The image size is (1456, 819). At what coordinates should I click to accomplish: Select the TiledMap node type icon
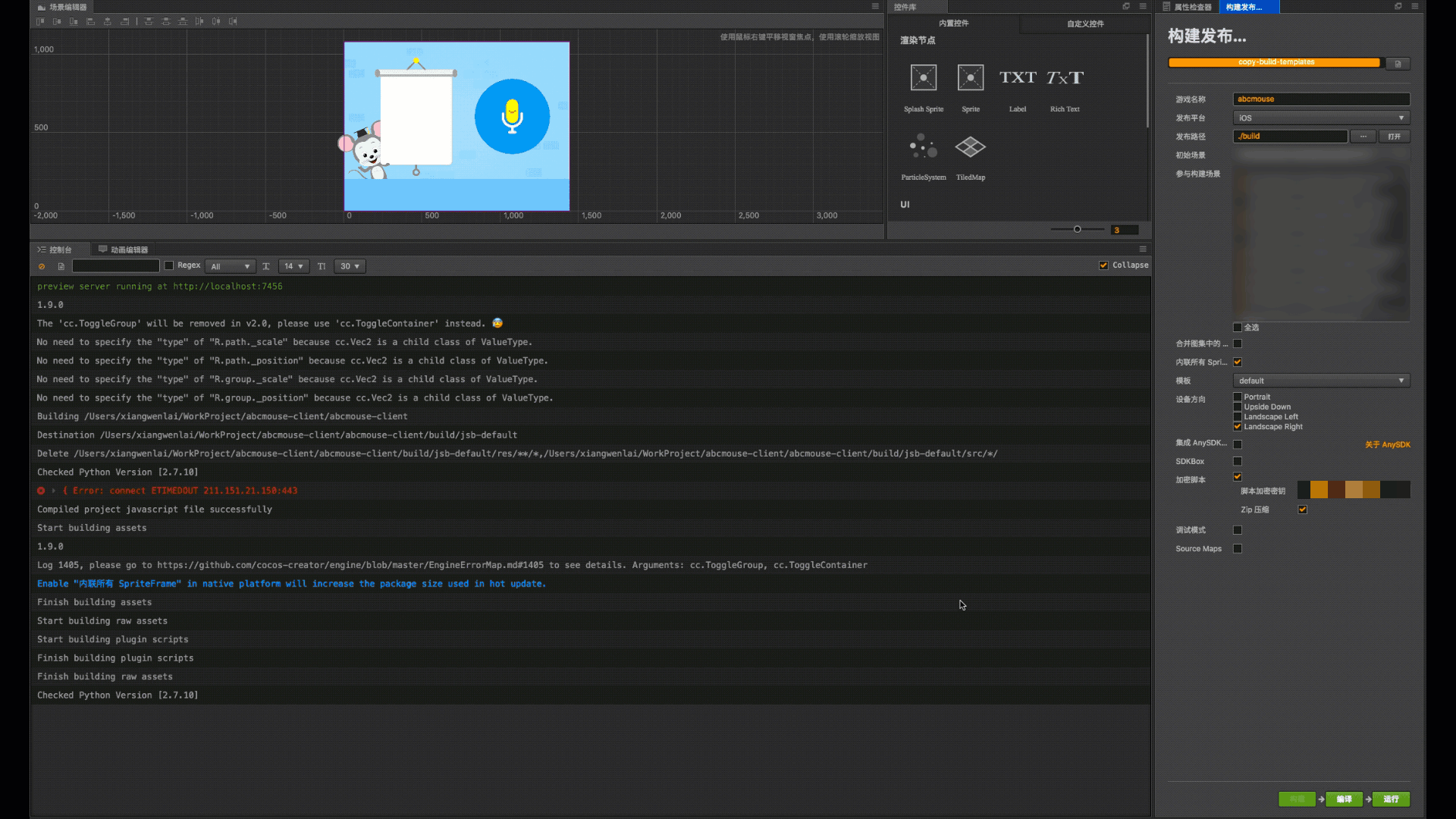[x=970, y=147]
